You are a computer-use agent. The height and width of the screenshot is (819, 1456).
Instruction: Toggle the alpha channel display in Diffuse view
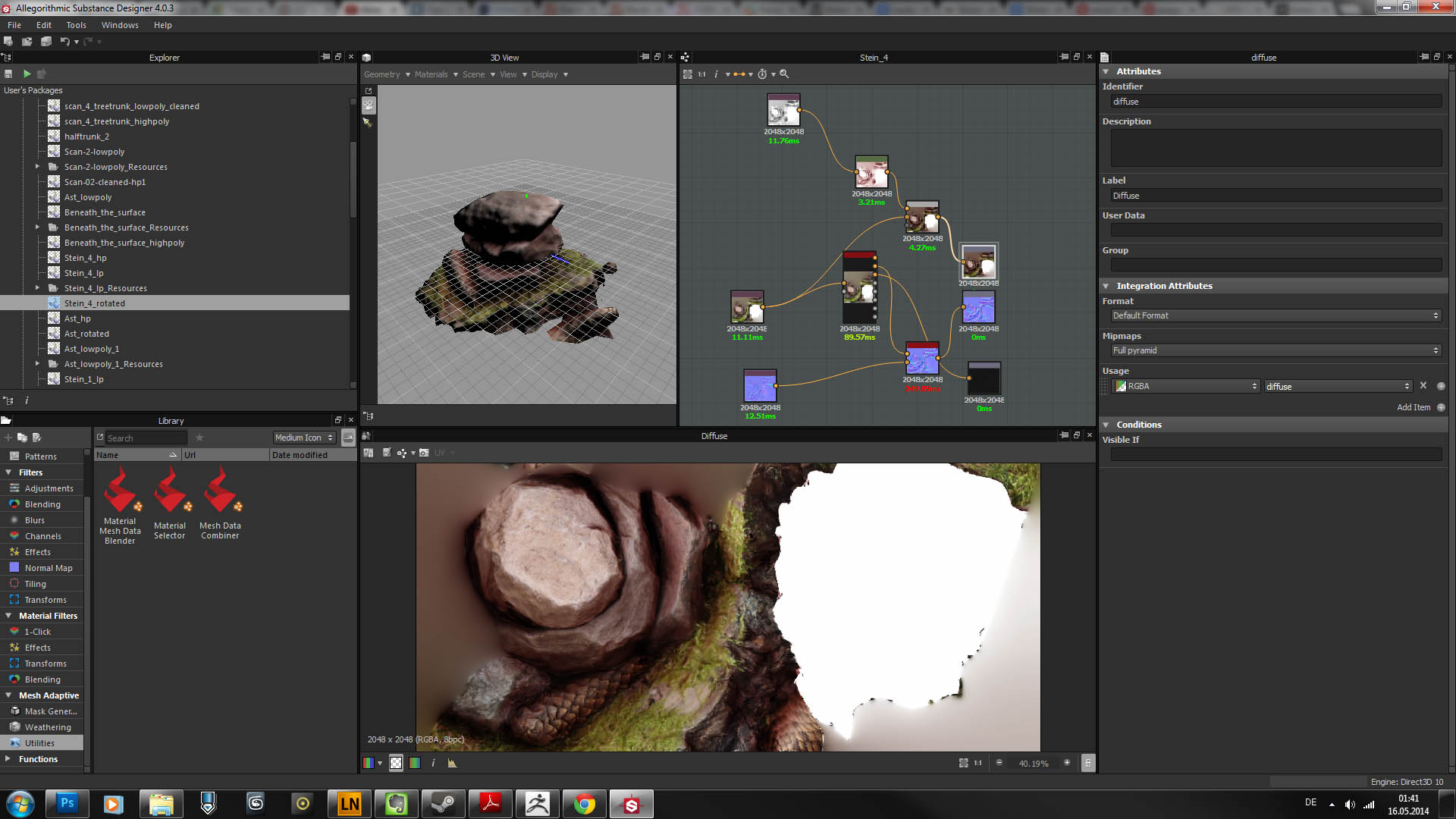coord(415,763)
